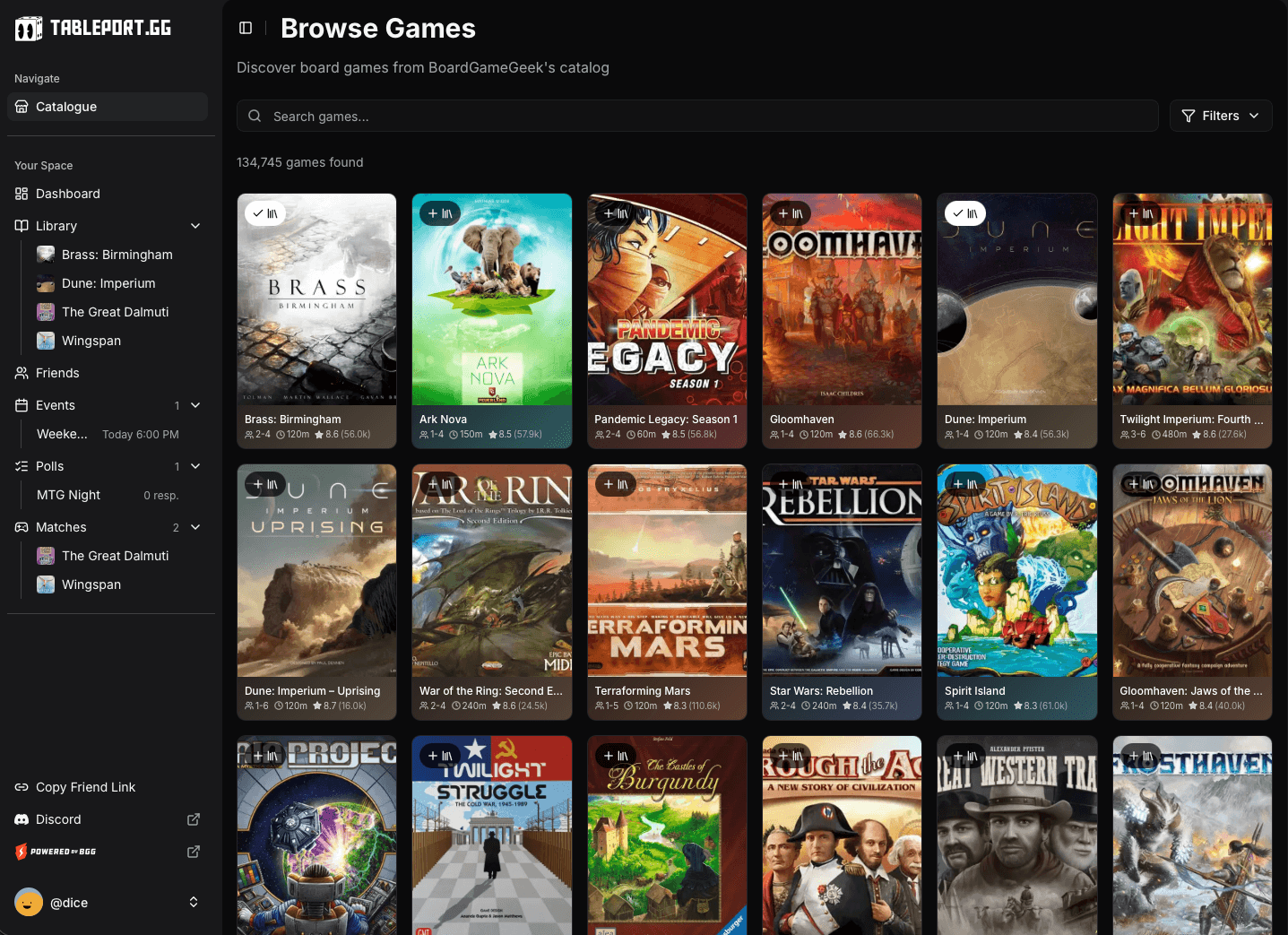Select the Matches gamepad icon

[21, 527]
